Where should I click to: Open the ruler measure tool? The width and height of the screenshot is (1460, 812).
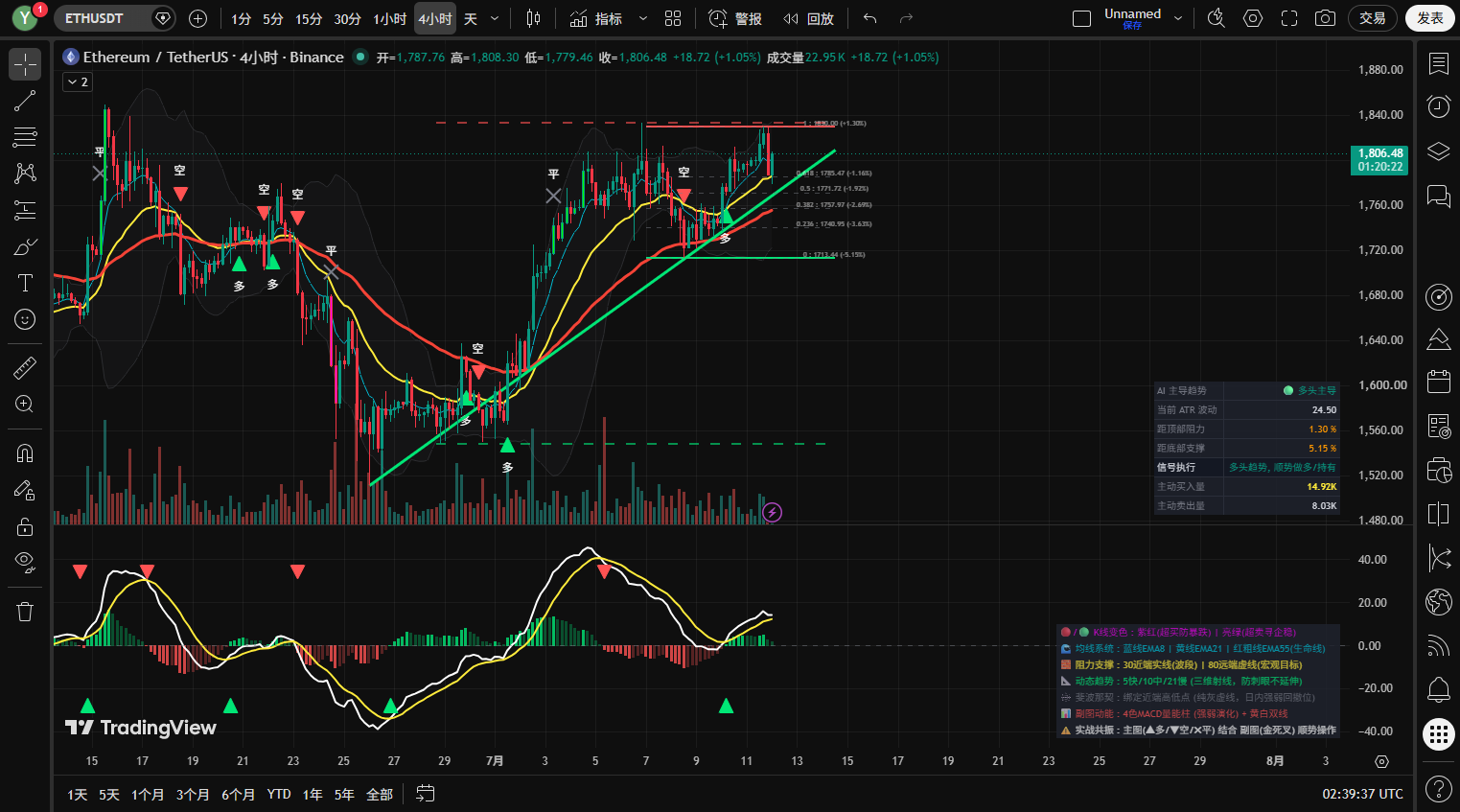pos(25,367)
